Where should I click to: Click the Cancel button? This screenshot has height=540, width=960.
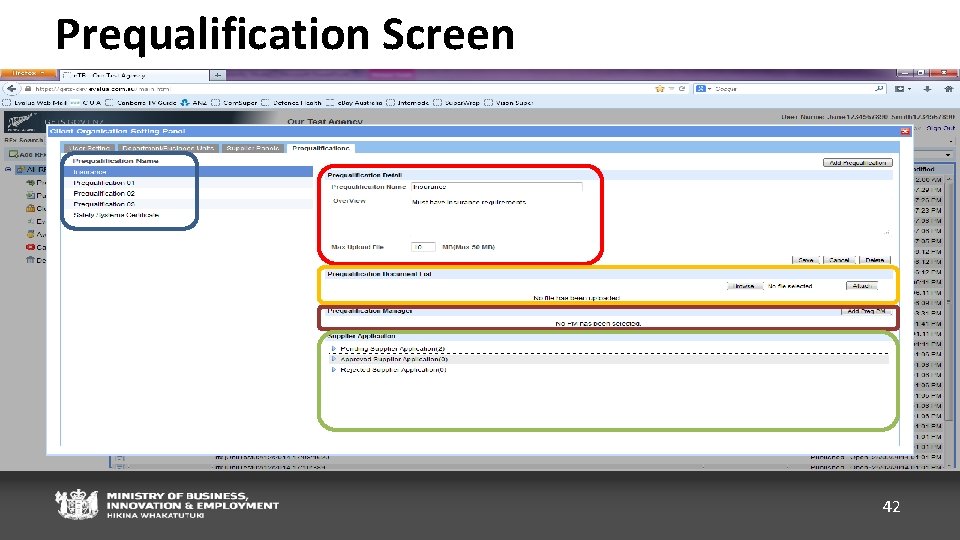(839, 260)
